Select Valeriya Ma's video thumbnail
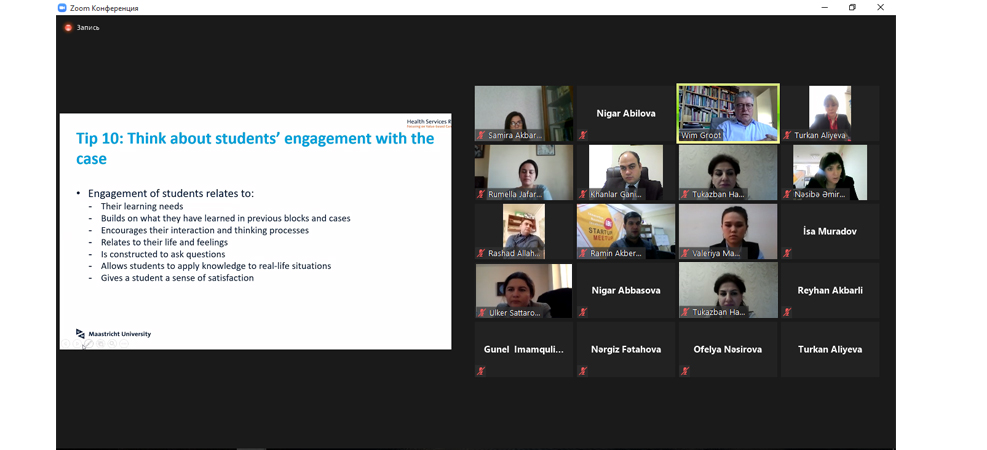The height and width of the screenshot is (450, 987). pos(728,232)
